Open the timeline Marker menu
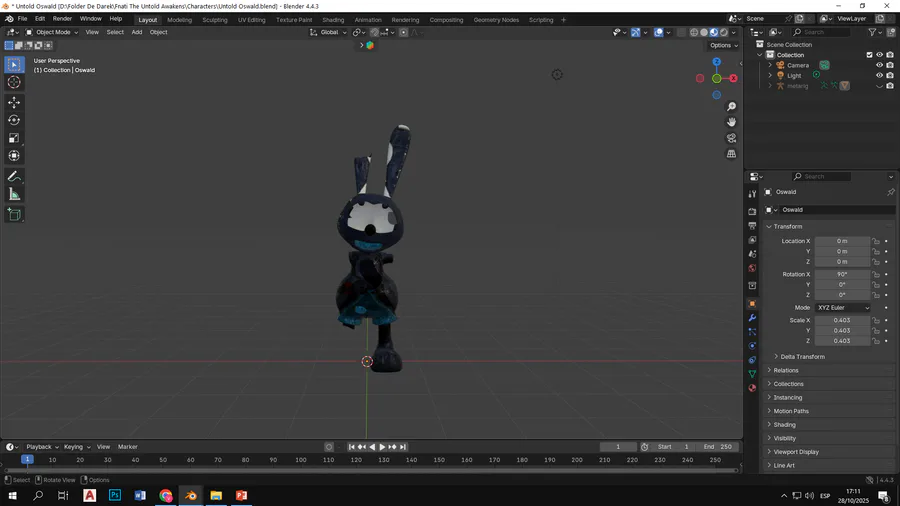Screen dimensions: 900x506 click(x=127, y=447)
